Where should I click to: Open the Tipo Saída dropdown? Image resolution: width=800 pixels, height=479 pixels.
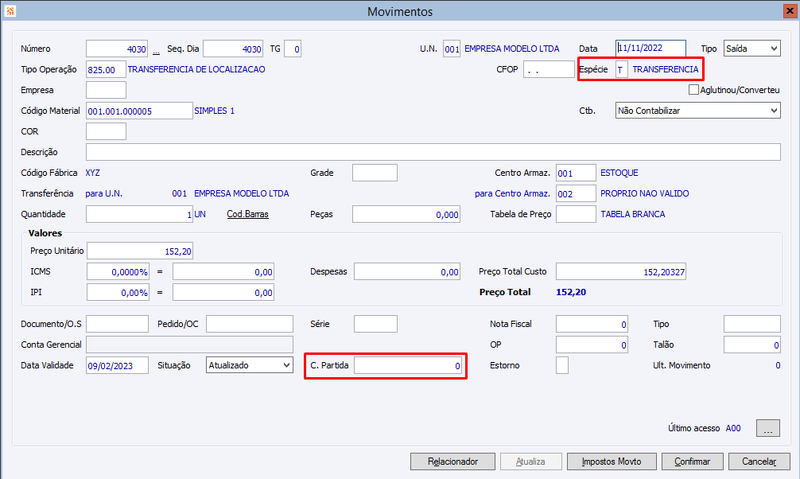[x=752, y=48]
